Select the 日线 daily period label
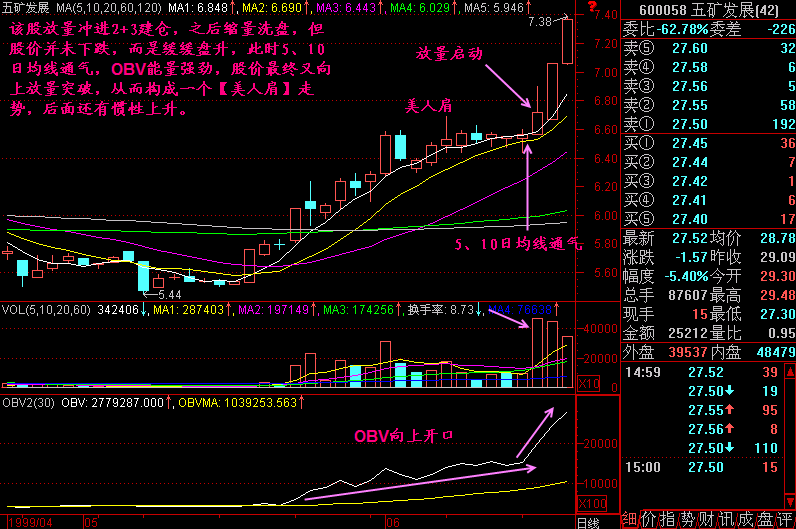Image resolution: width=796 pixels, height=529 pixels. point(589,521)
